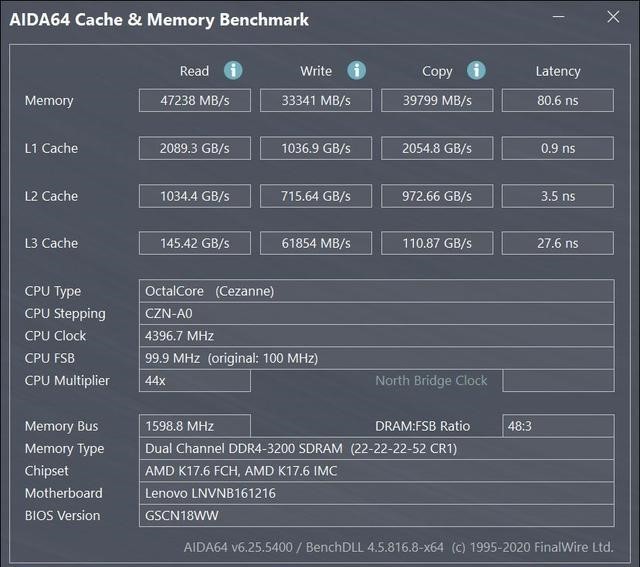Select the CPU Clock 4396.7 MHz field
The image size is (640, 567).
point(377,336)
